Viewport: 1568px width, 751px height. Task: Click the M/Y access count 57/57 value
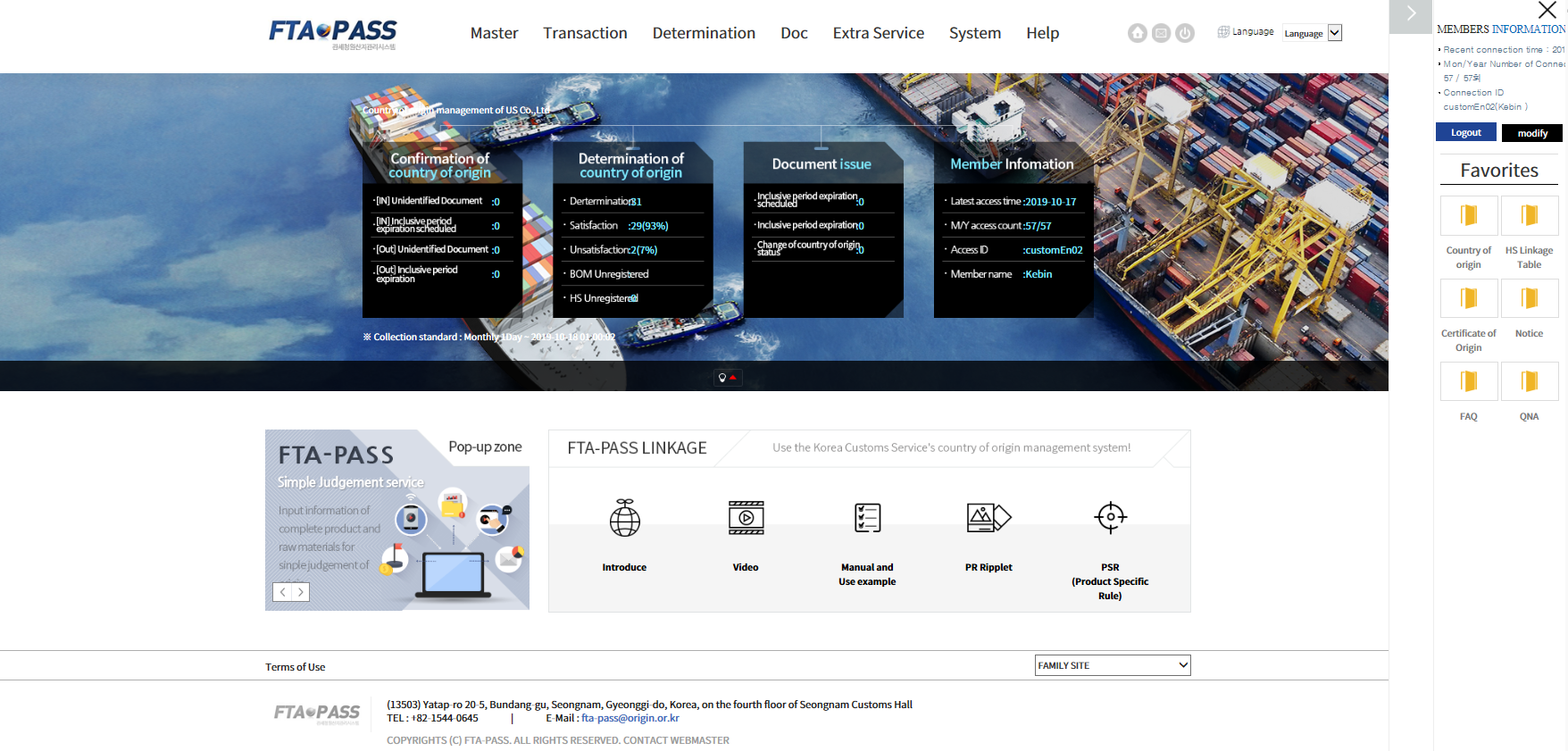click(1038, 226)
